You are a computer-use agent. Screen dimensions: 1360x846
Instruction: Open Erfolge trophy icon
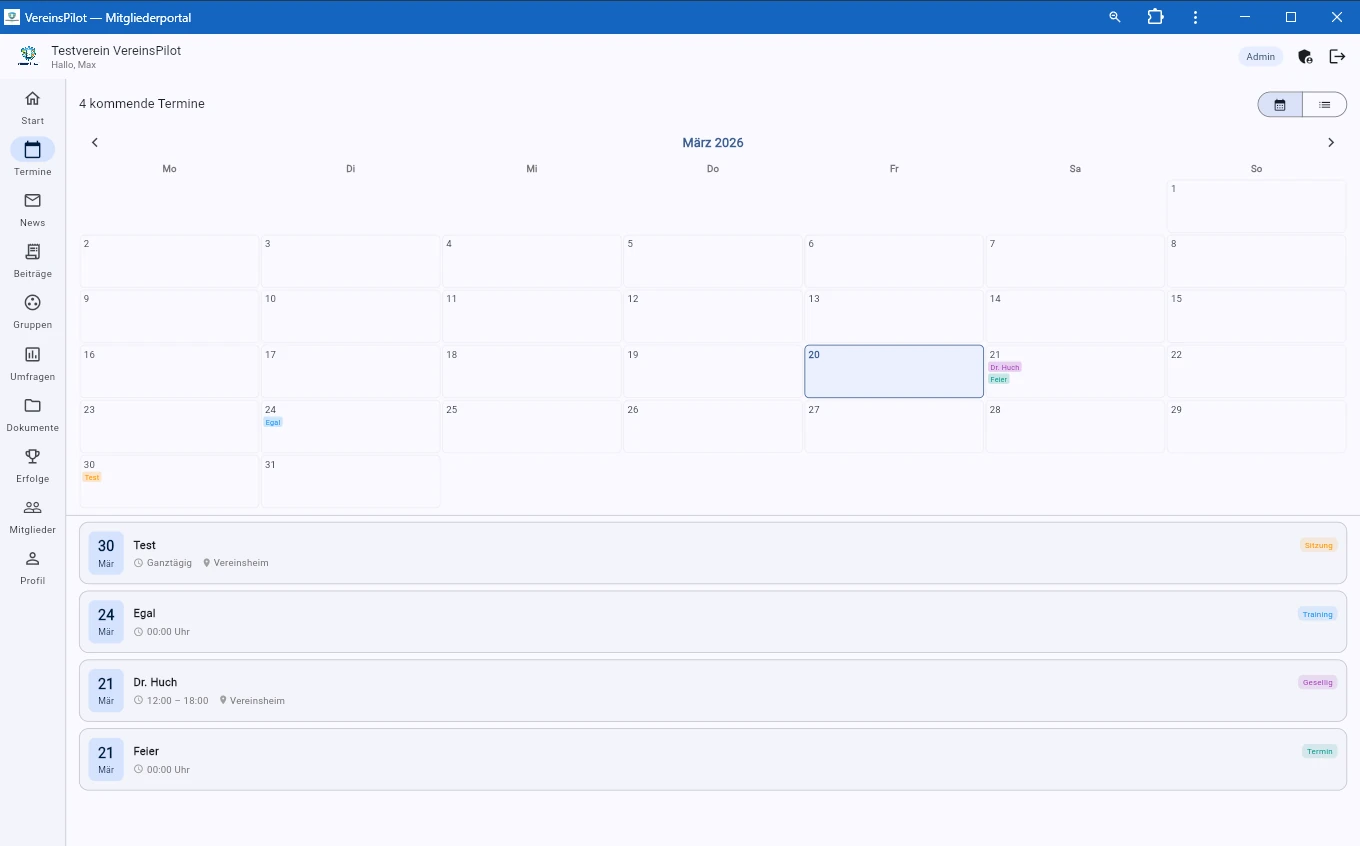pyautogui.click(x=32, y=457)
